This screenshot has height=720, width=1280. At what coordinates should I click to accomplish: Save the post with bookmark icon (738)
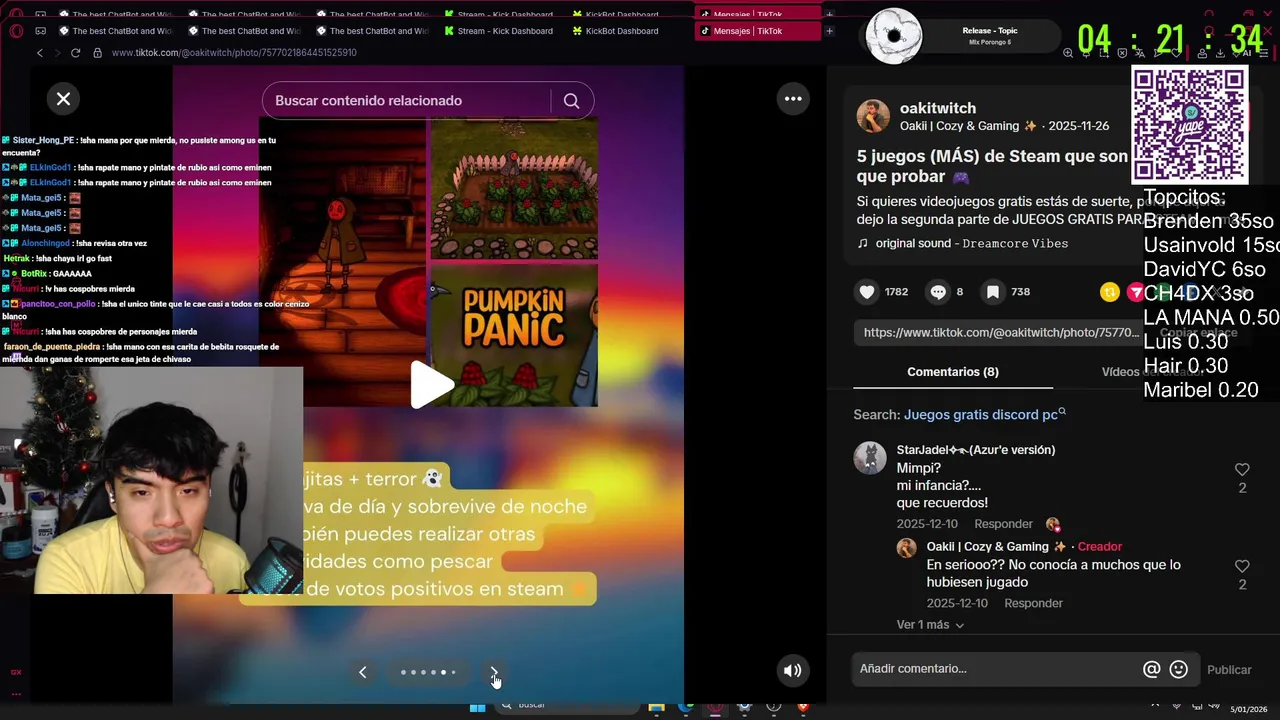point(992,292)
